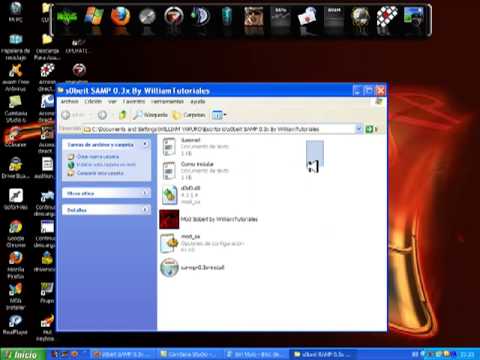
Task: Open the RealPlayer desktop icon
Action: pos(15,325)
